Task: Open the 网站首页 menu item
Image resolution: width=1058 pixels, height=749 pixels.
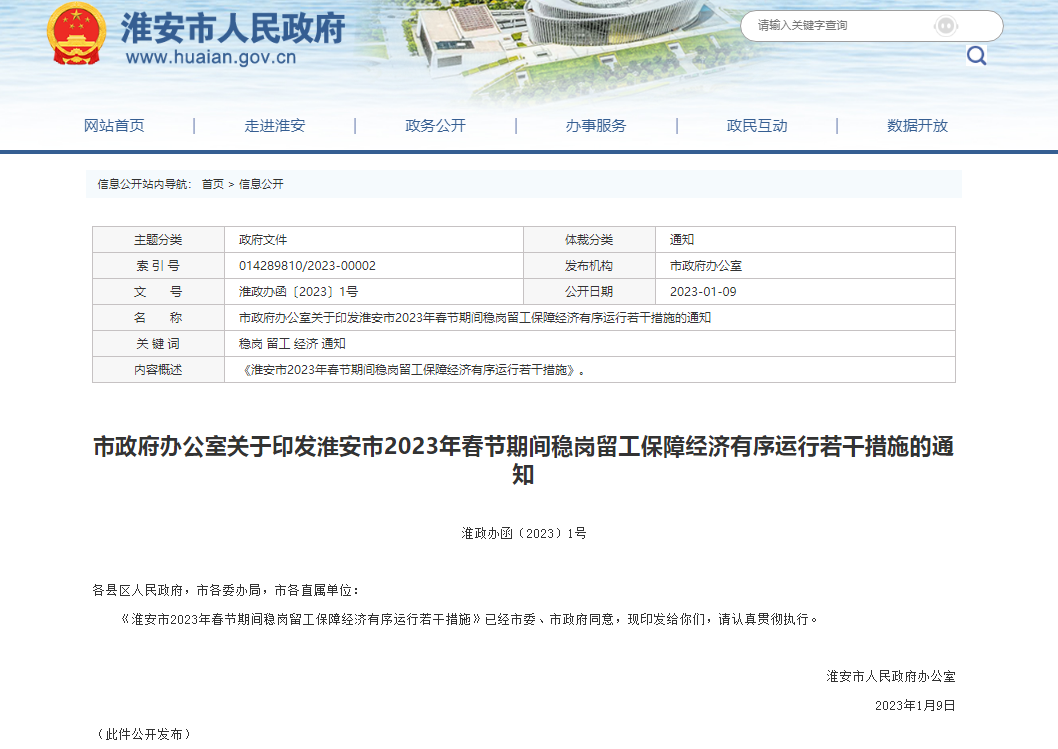Action: click(x=114, y=126)
